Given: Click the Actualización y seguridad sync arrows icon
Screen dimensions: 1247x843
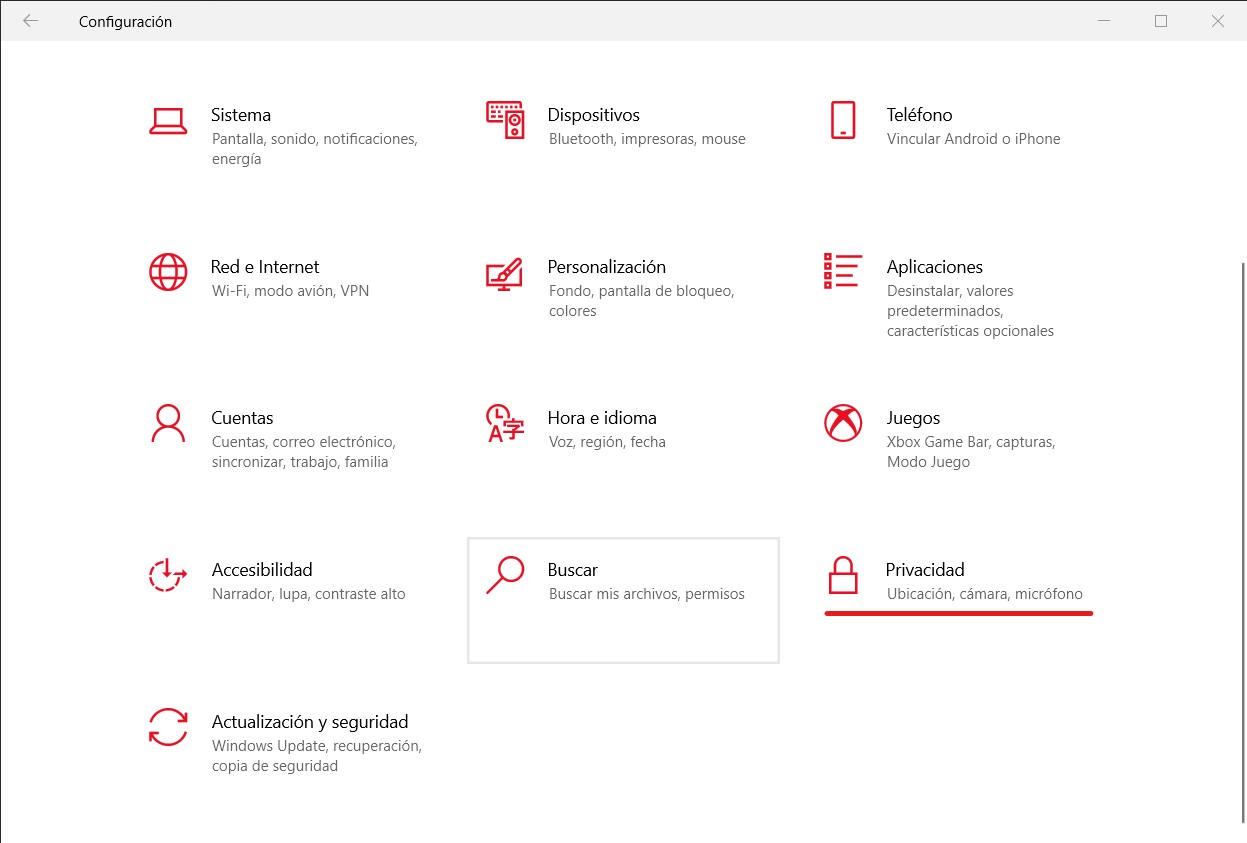Looking at the screenshot, I should tap(168, 727).
